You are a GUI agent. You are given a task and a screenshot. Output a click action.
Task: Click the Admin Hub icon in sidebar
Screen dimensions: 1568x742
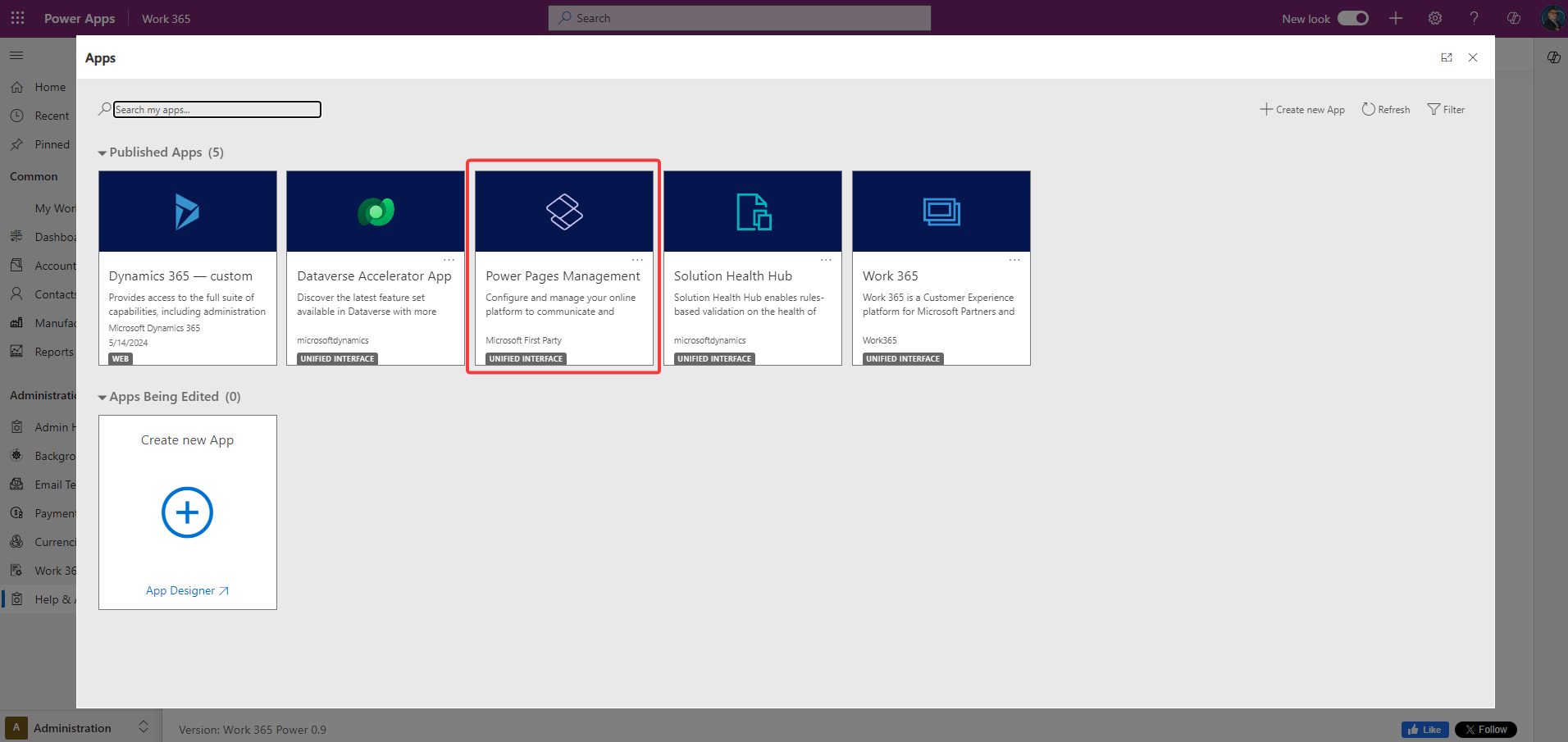tap(16, 426)
